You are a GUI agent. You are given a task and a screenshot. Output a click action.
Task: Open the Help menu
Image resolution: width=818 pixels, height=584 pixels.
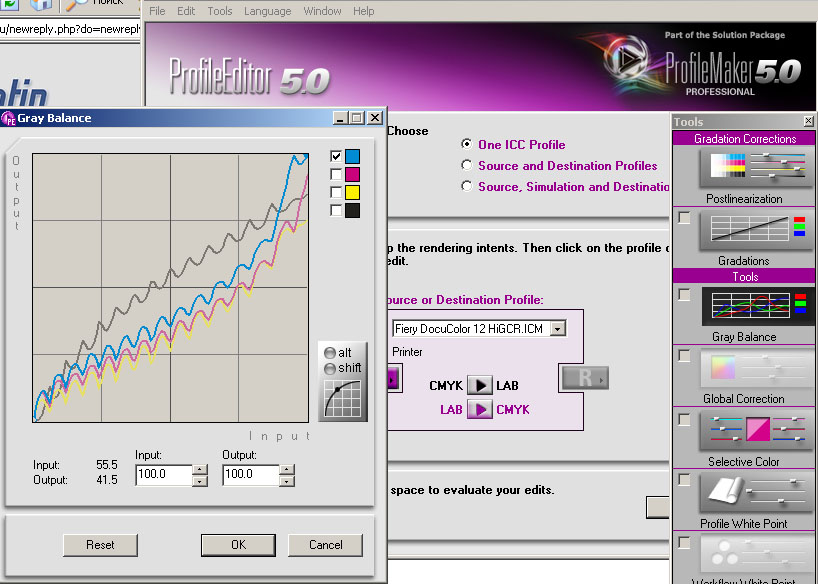(x=364, y=11)
